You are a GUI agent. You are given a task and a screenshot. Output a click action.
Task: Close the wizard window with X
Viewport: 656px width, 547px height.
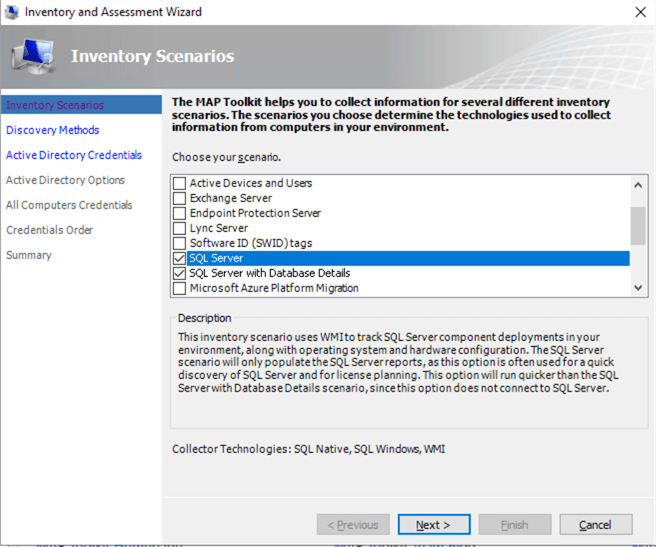coord(641,12)
